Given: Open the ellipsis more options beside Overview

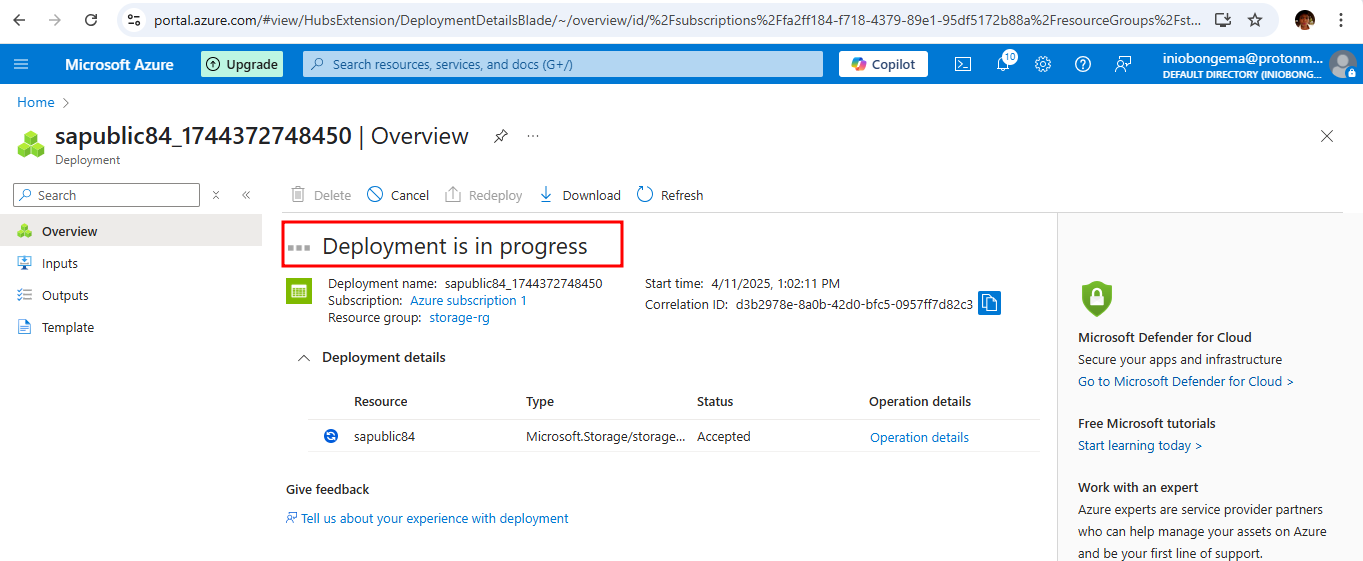Looking at the screenshot, I should pyautogui.click(x=533, y=136).
